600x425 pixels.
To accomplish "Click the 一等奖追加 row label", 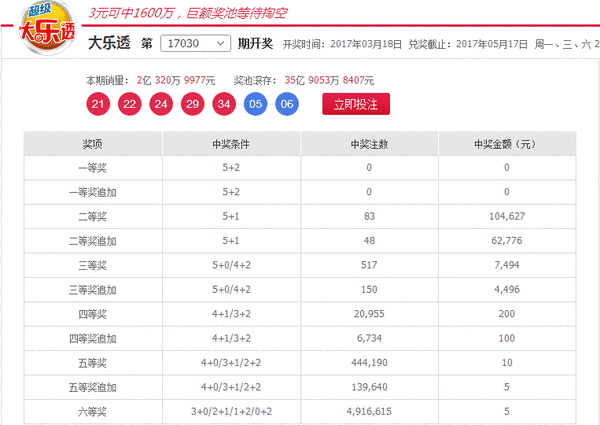I will click(x=93, y=192).
